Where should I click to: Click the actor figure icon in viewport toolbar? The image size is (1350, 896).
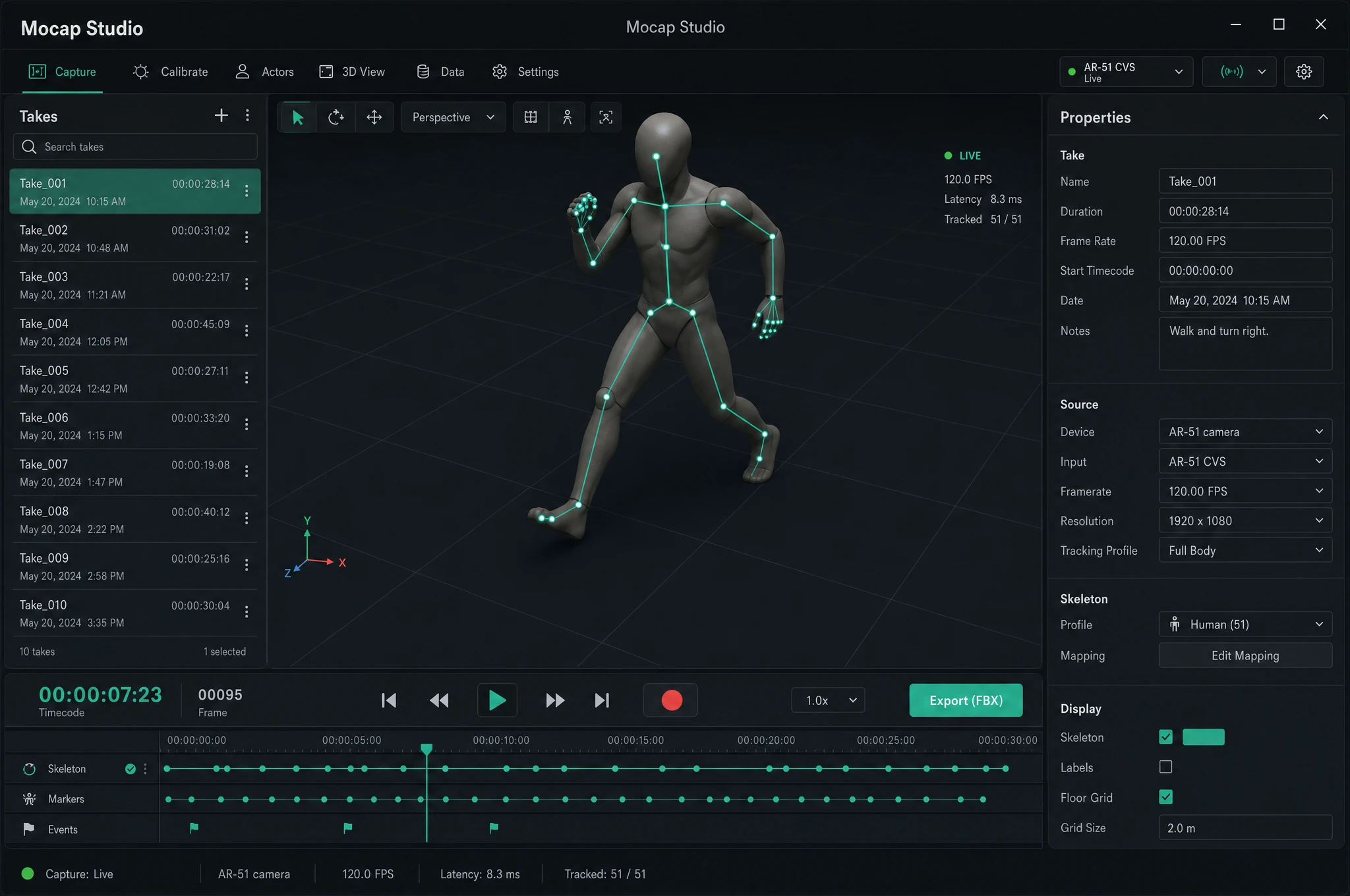(x=567, y=117)
